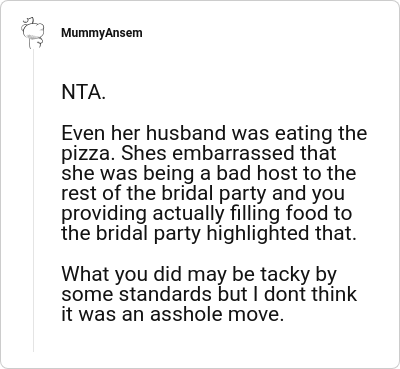Click the word "embarrassed" in the comment

click(x=234, y=153)
